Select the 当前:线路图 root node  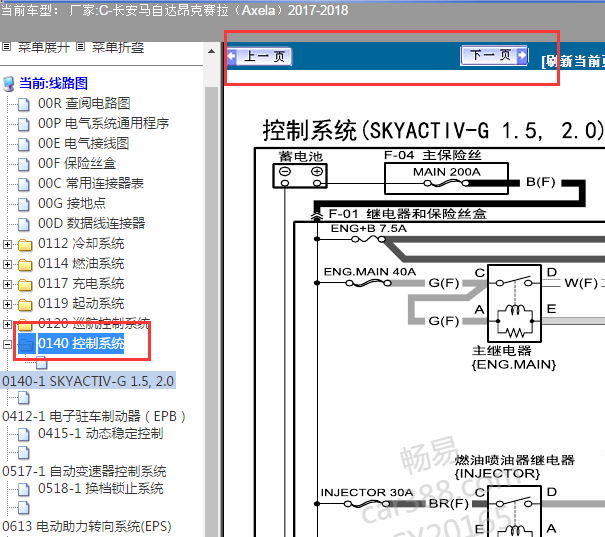pos(53,83)
